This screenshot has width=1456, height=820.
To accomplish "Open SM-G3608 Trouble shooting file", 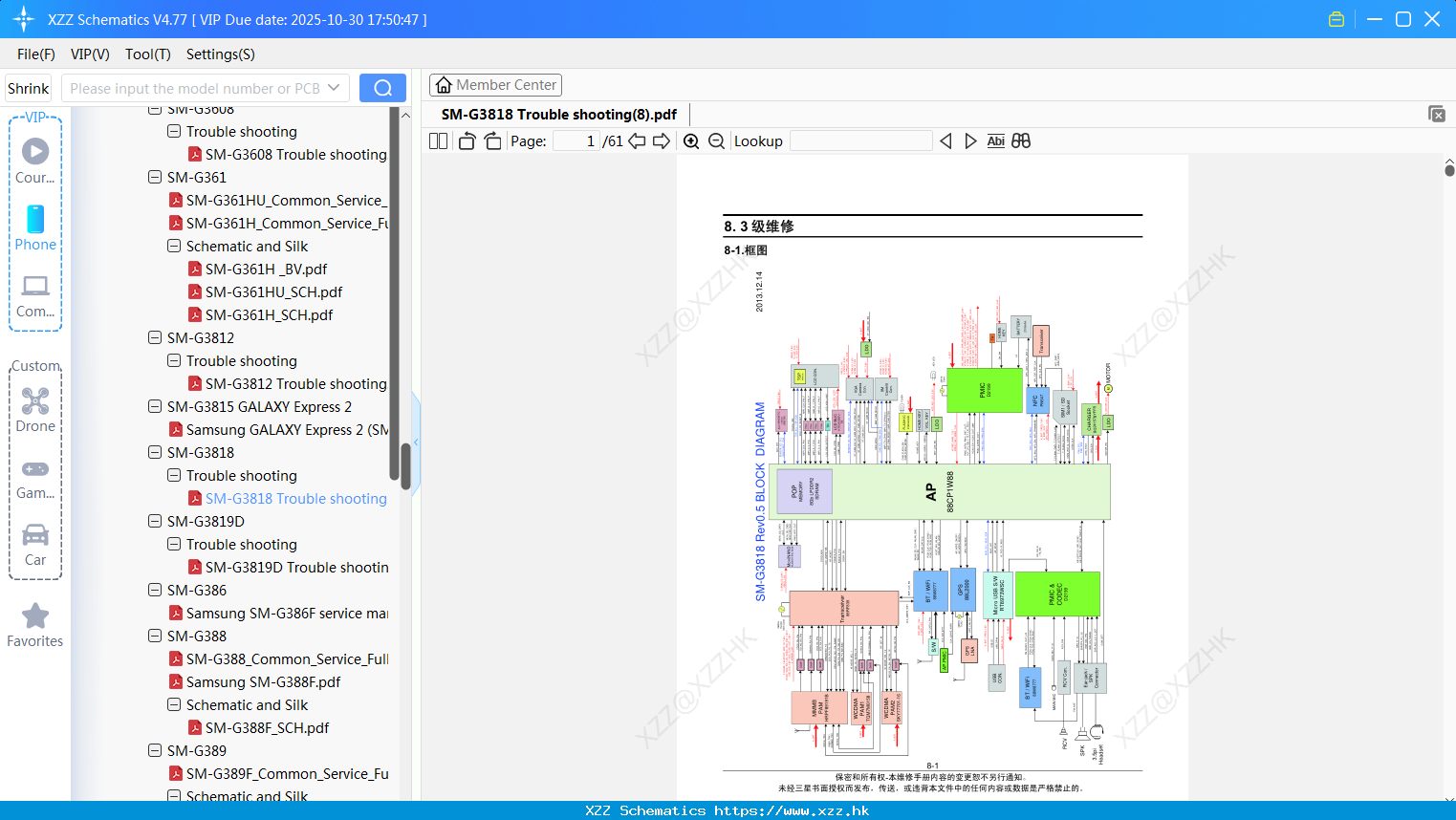I will tap(288, 154).
